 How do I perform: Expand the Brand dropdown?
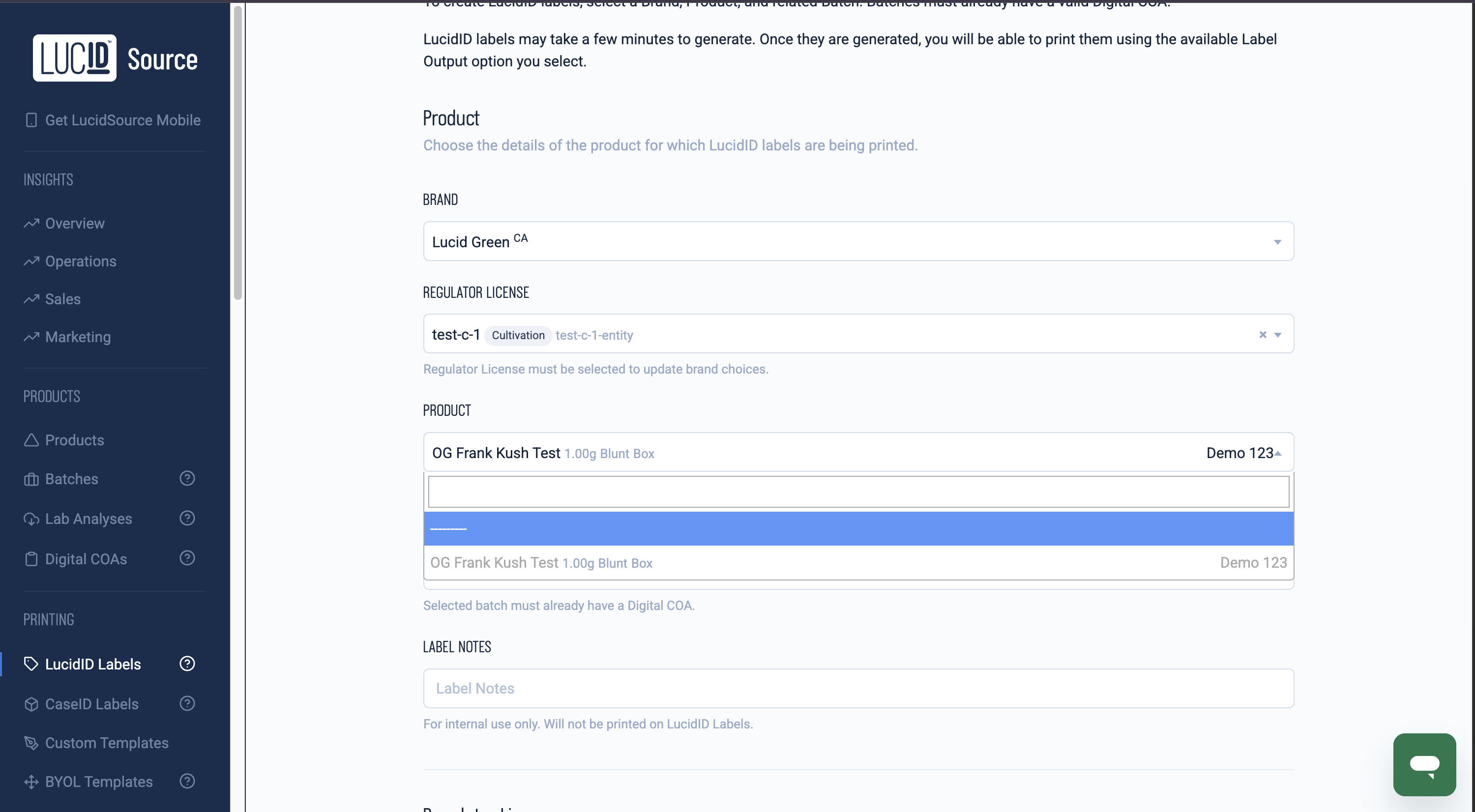click(x=1277, y=242)
